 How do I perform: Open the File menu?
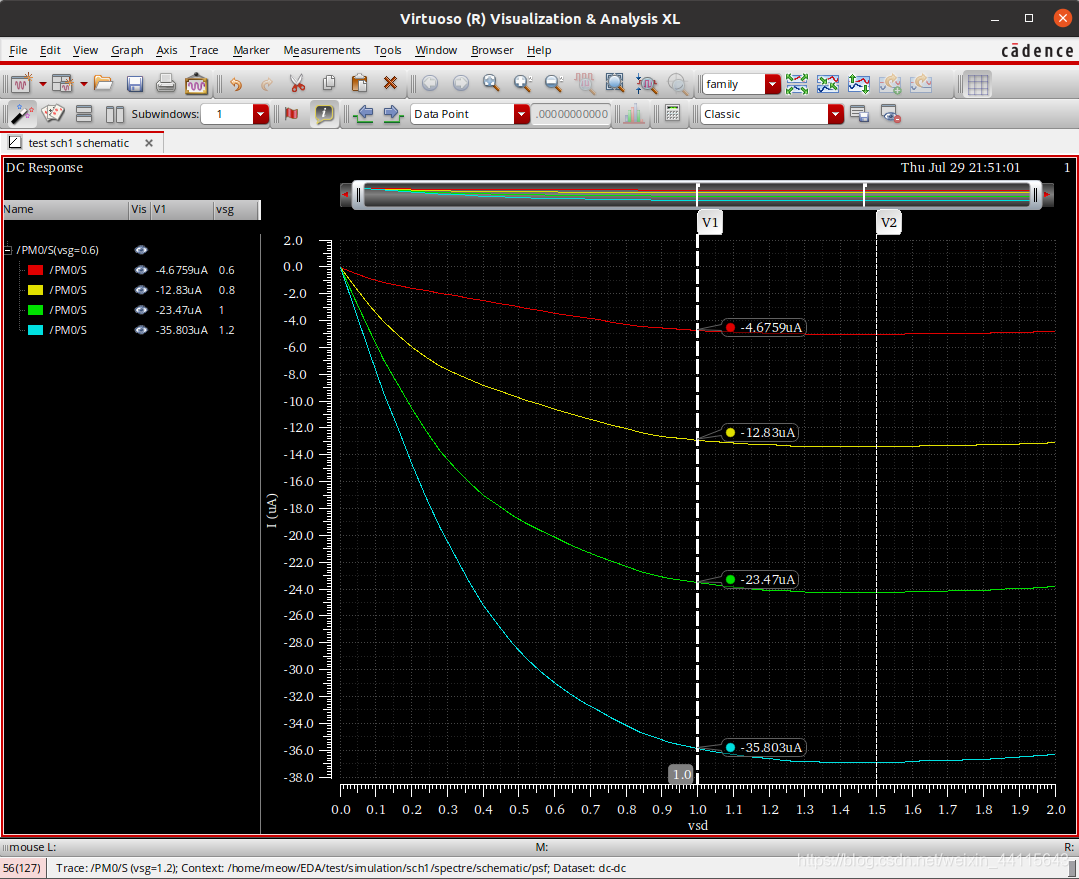point(18,50)
